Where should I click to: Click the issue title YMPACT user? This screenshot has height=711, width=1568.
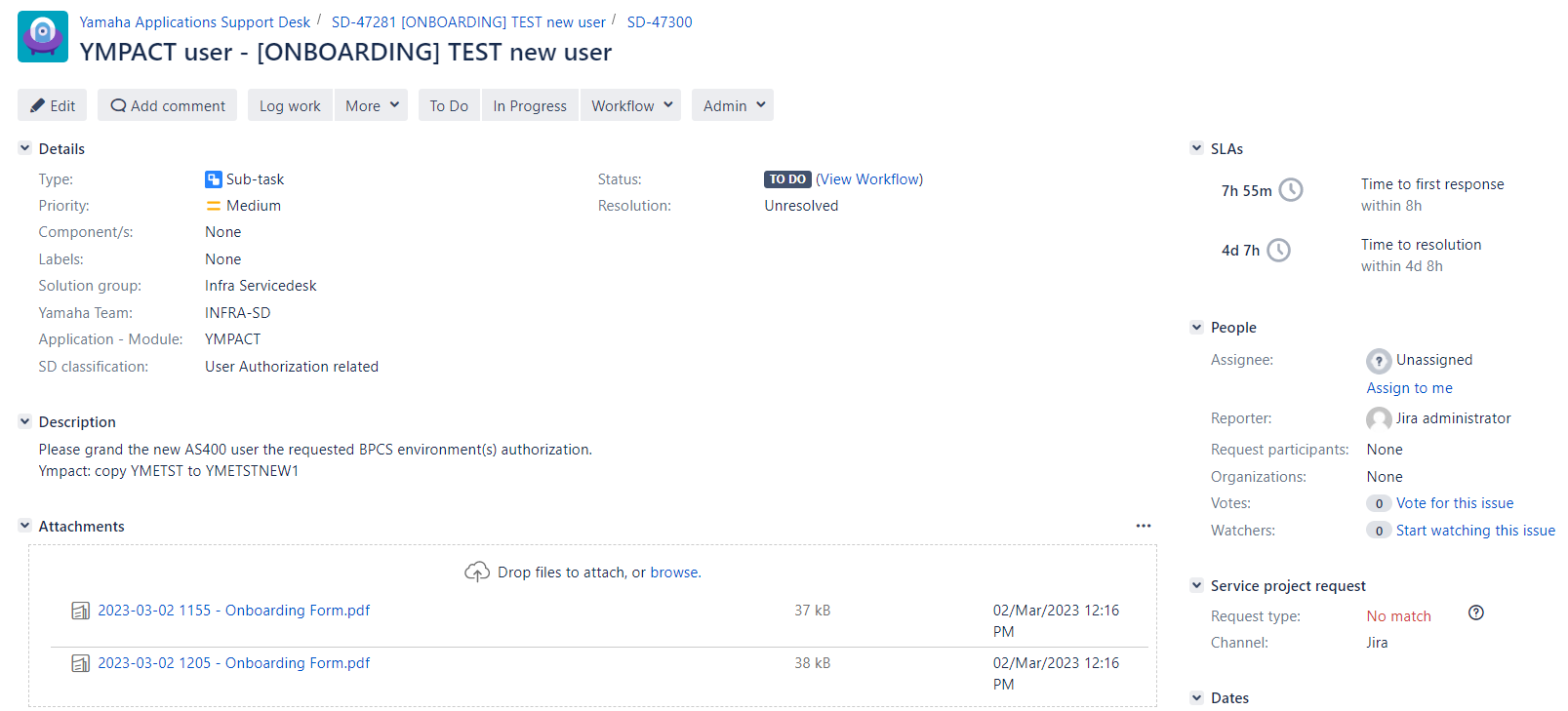pos(345,52)
